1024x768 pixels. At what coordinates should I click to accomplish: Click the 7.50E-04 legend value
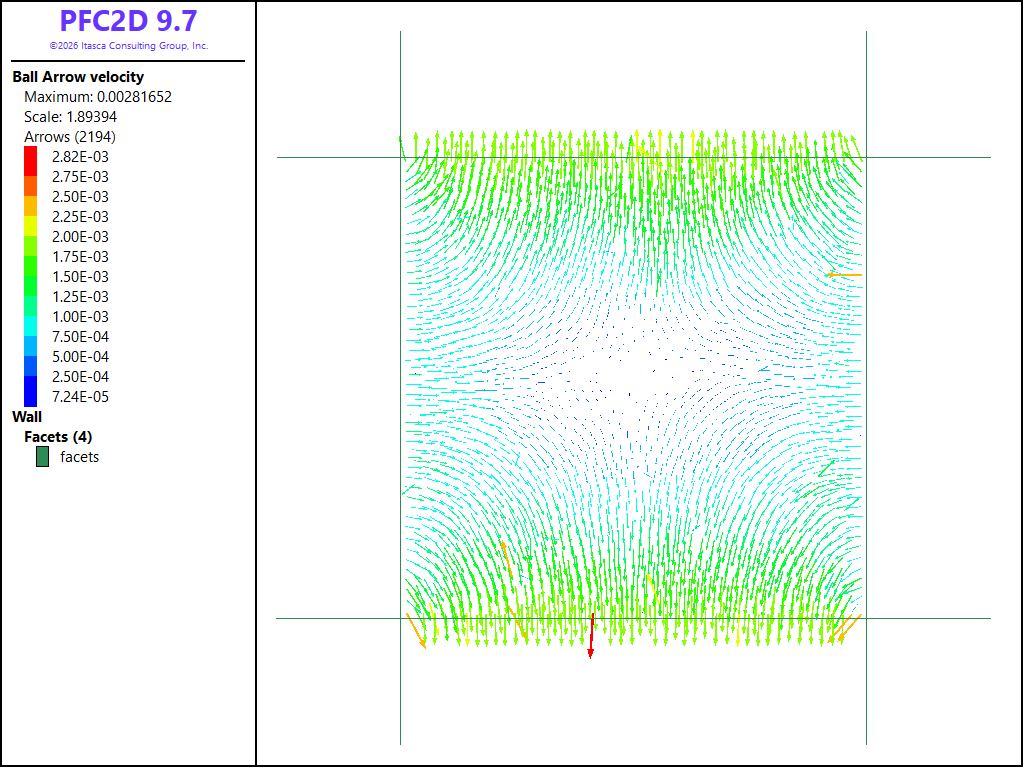(x=80, y=337)
